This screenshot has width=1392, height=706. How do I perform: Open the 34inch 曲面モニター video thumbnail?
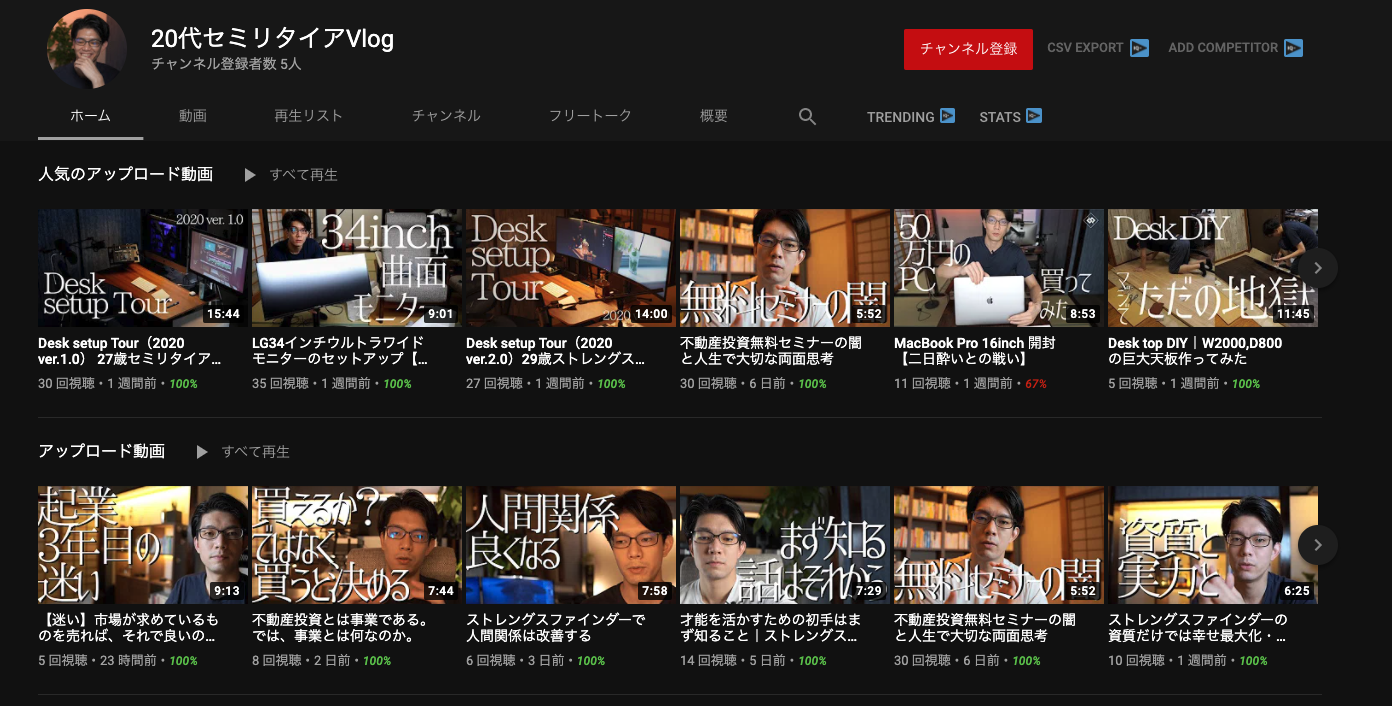point(357,268)
